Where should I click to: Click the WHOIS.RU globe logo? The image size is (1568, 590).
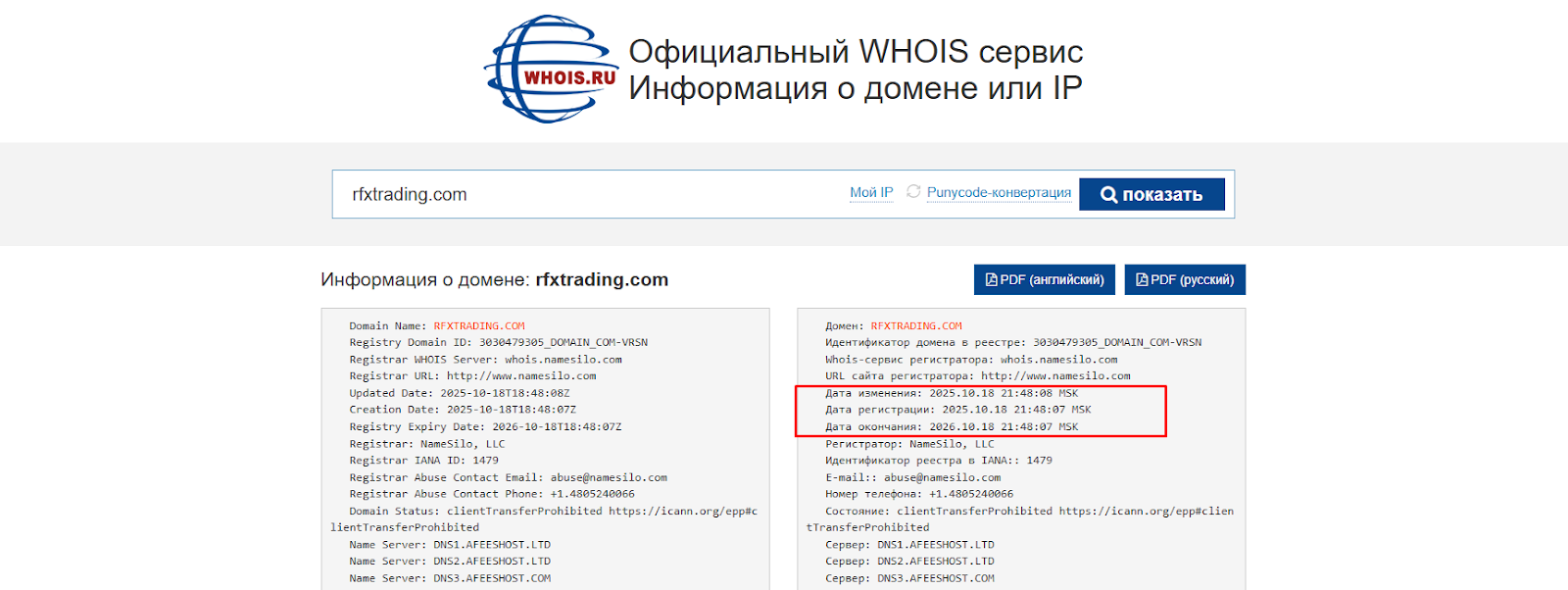point(552,69)
